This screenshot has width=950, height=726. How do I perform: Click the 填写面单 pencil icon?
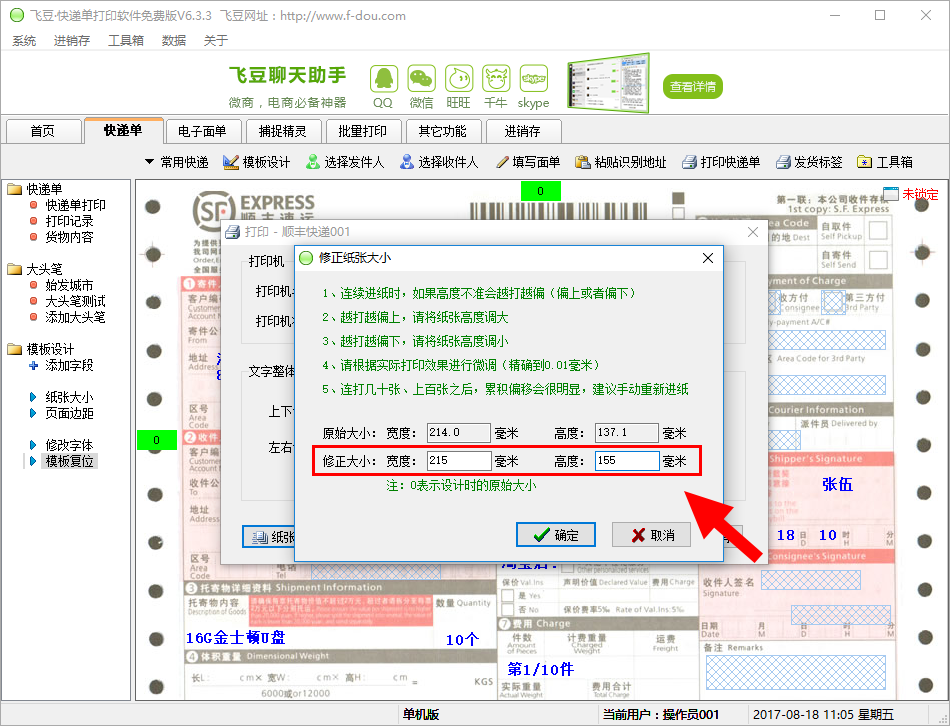click(502, 162)
